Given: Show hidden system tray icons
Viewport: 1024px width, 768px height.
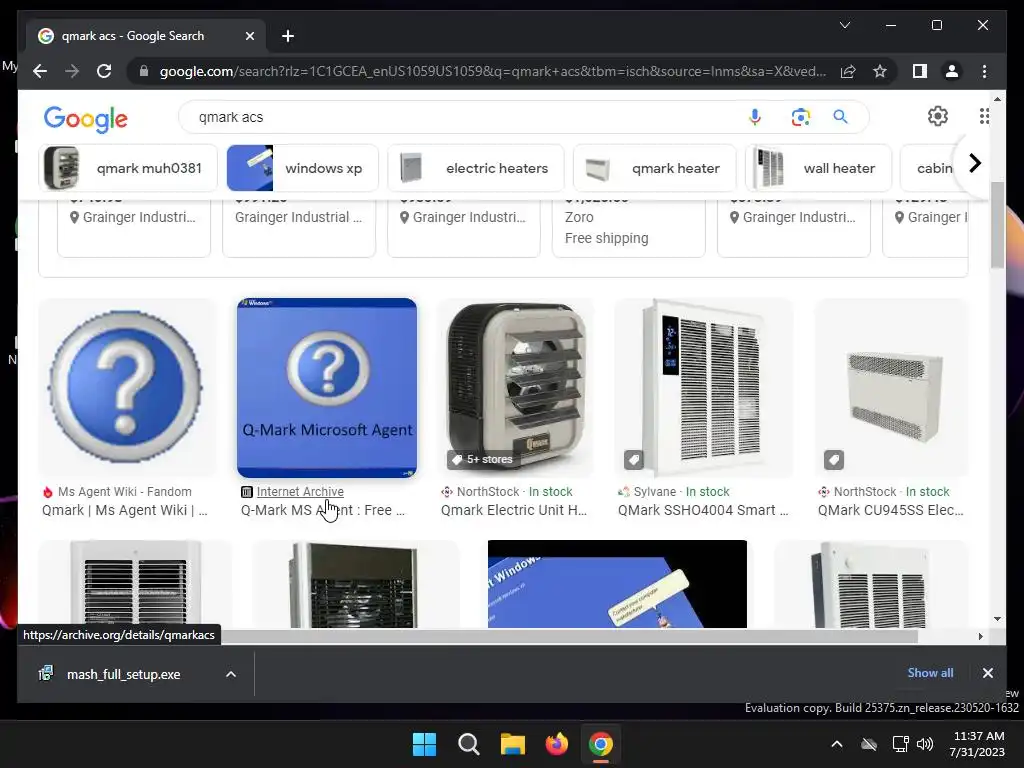Looking at the screenshot, I should tap(837, 744).
